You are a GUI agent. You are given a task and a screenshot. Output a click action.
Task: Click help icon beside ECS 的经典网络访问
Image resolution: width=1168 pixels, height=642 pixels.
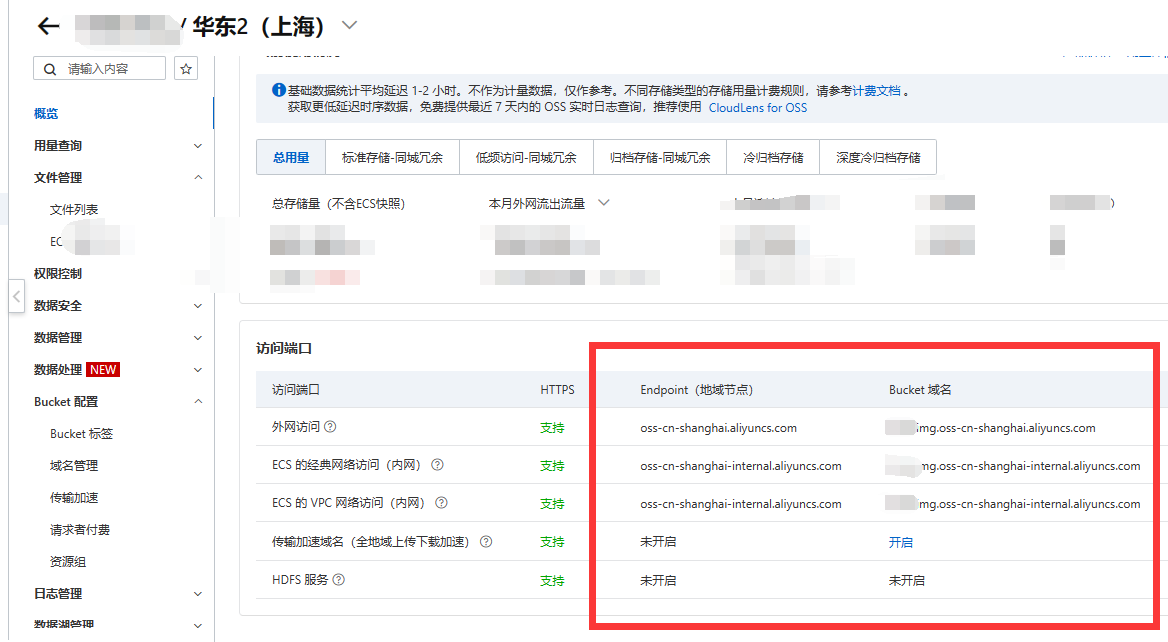[x=437, y=465]
